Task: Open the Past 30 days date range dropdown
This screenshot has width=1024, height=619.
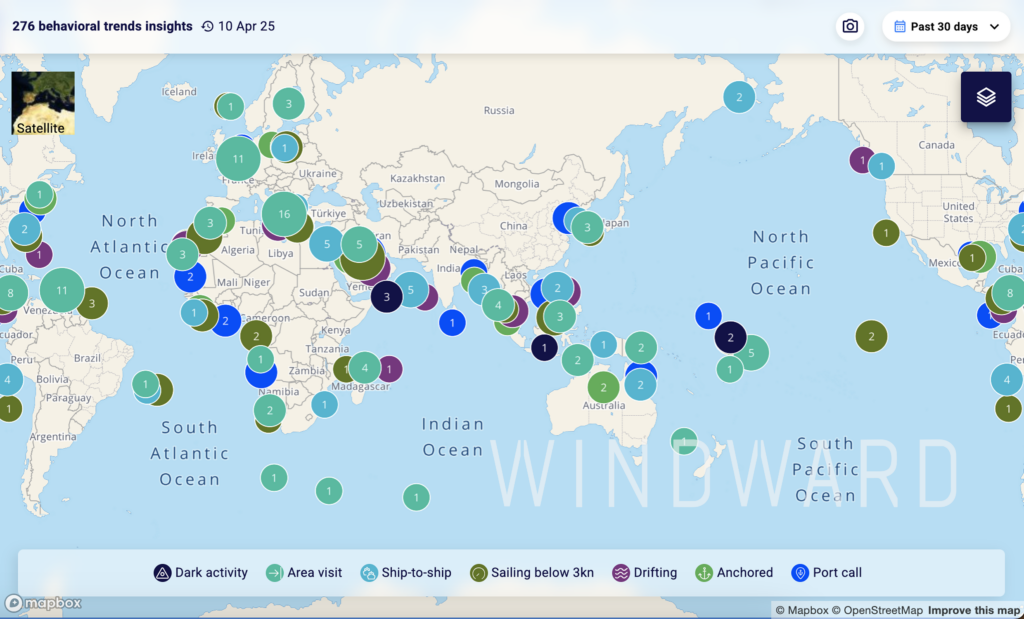Action: coord(946,27)
